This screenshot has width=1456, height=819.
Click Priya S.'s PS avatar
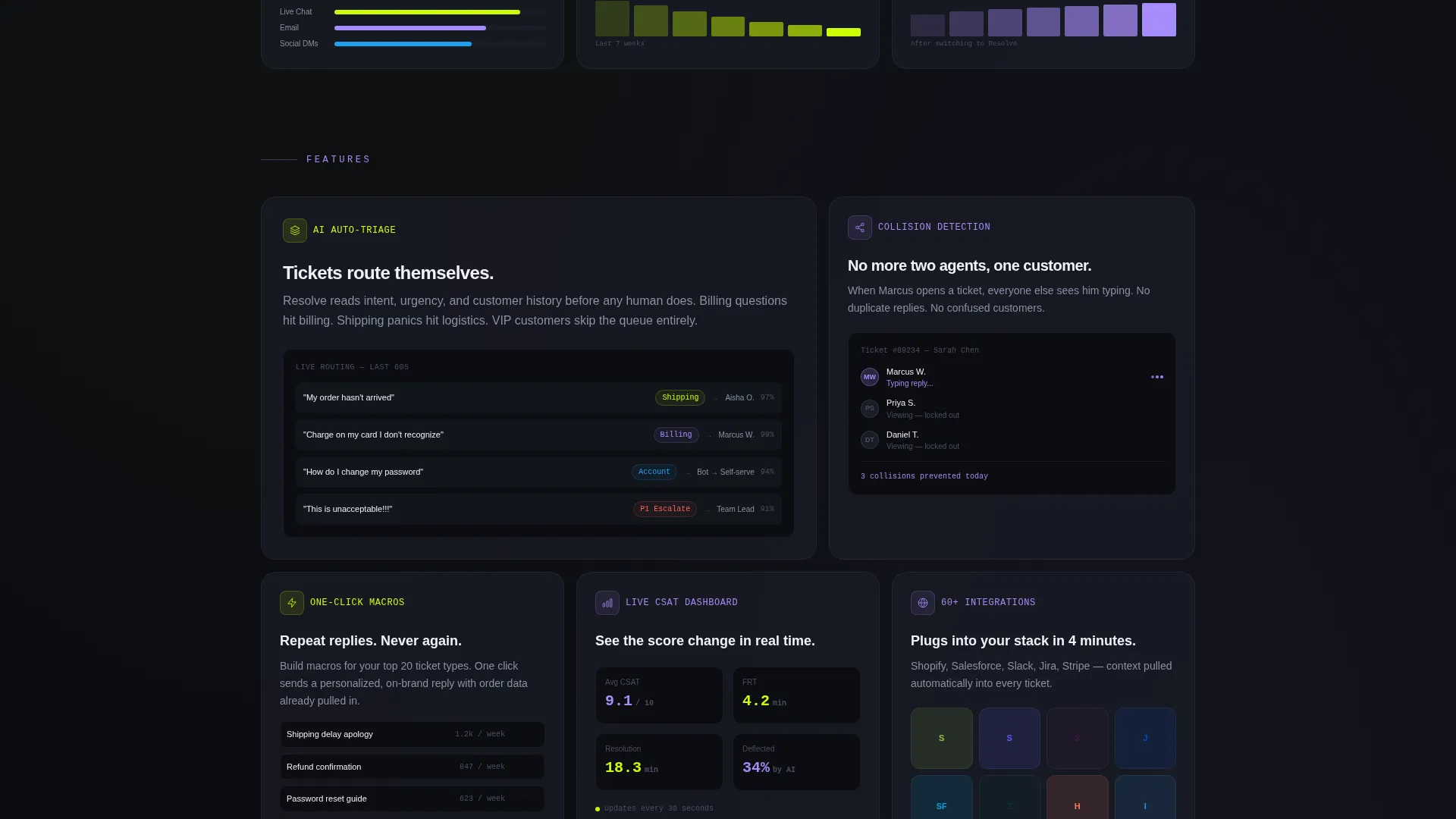(x=870, y=409)
